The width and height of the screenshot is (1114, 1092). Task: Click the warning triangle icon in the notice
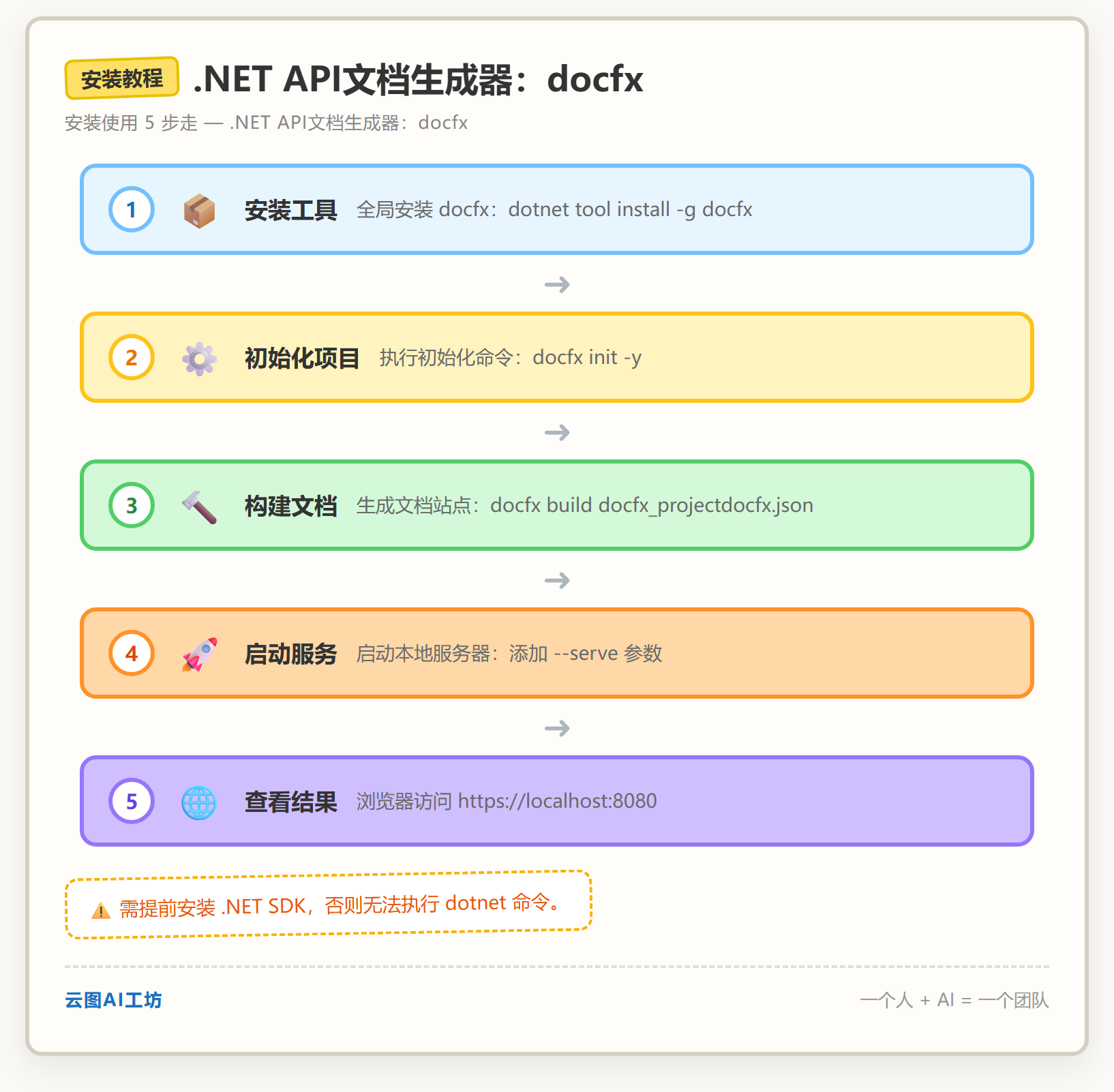[x=101, y=911]
